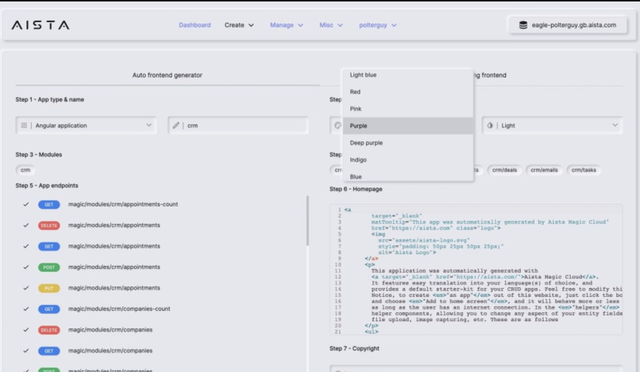Image resolution: width=640 pixels, height=372 pixels.
Task: Open the Misc menu
Action: pyautogui.click(x=331, y=25)
